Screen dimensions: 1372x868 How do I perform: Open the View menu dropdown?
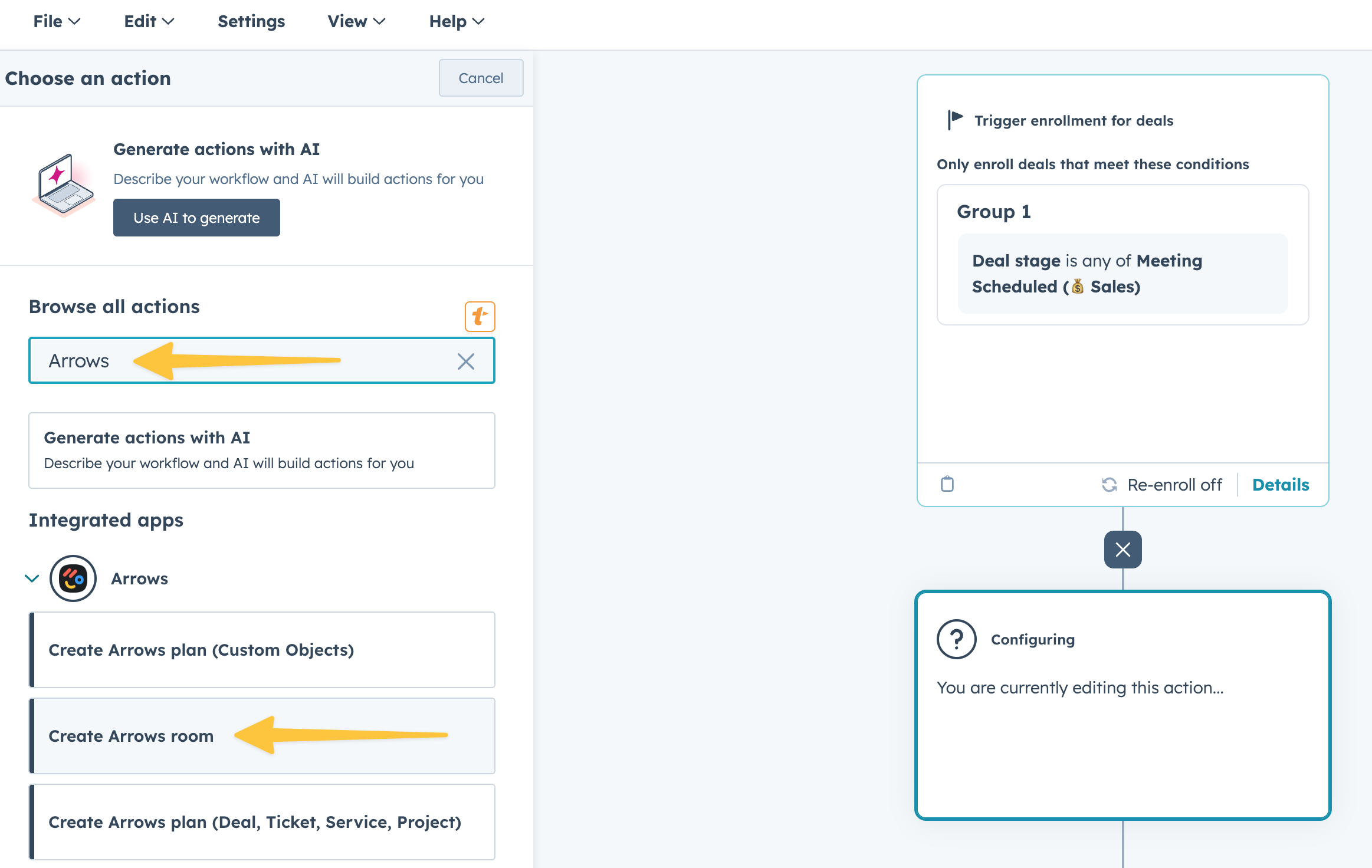[356, 22]
